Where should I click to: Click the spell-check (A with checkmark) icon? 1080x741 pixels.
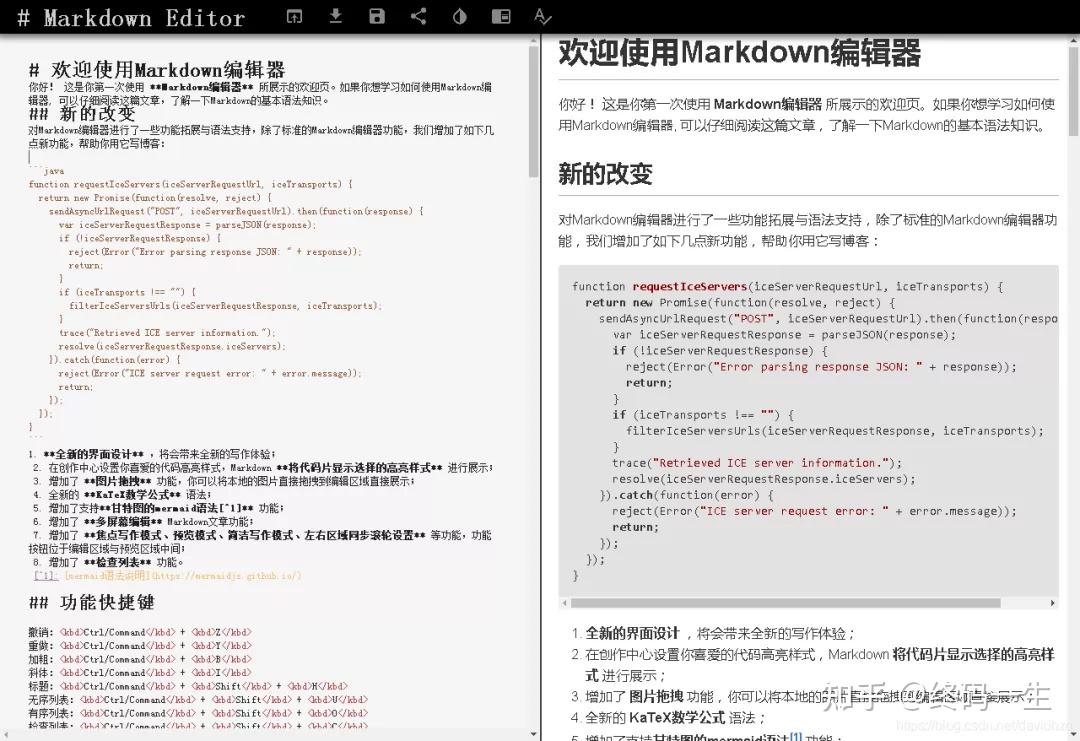coord(543,17)
